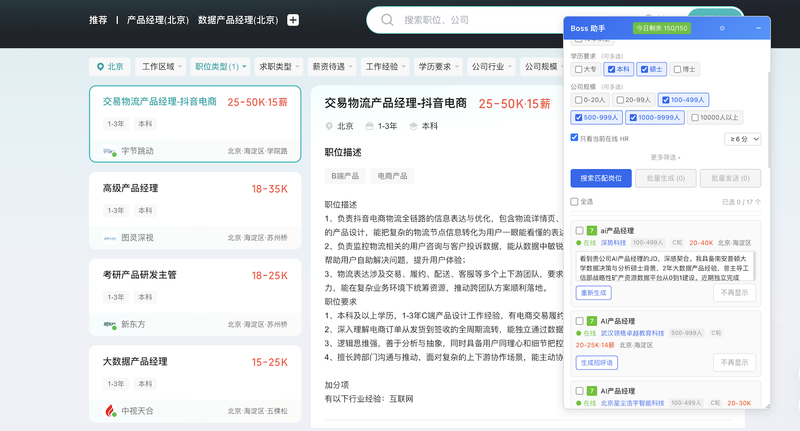Open 公司规模 filter dropdown
Image resolution: width=800 pixels, height=431 pixels.
tap(542, 66)
